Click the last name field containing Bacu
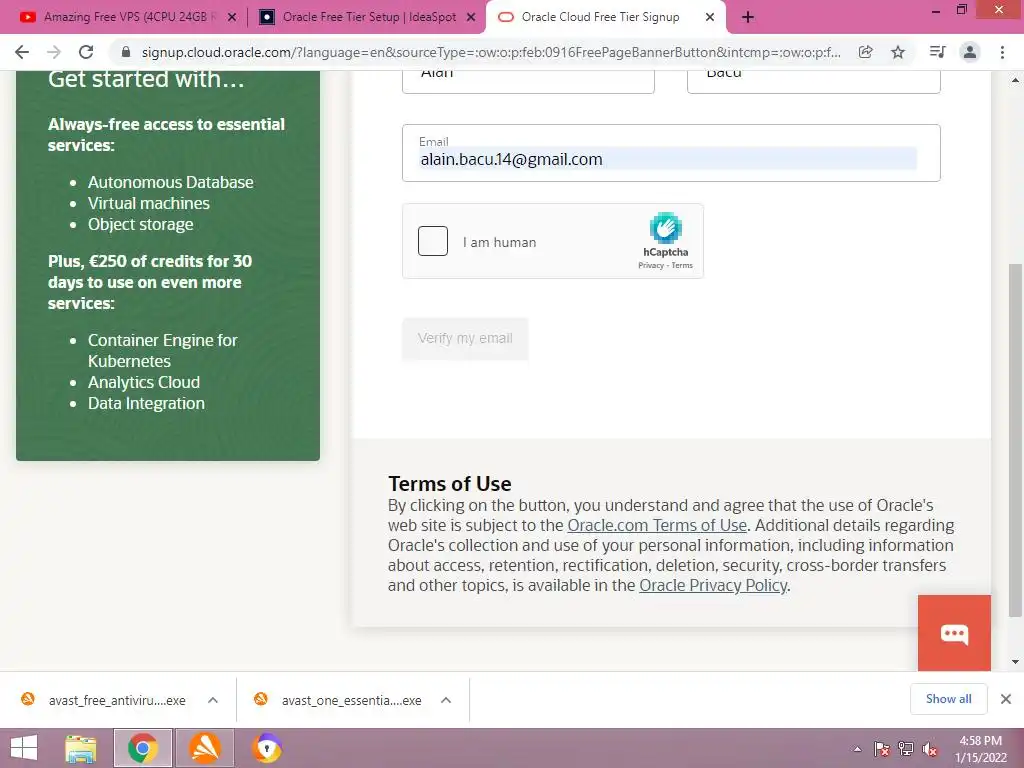 pyautogui.click(x=814, y=82)
